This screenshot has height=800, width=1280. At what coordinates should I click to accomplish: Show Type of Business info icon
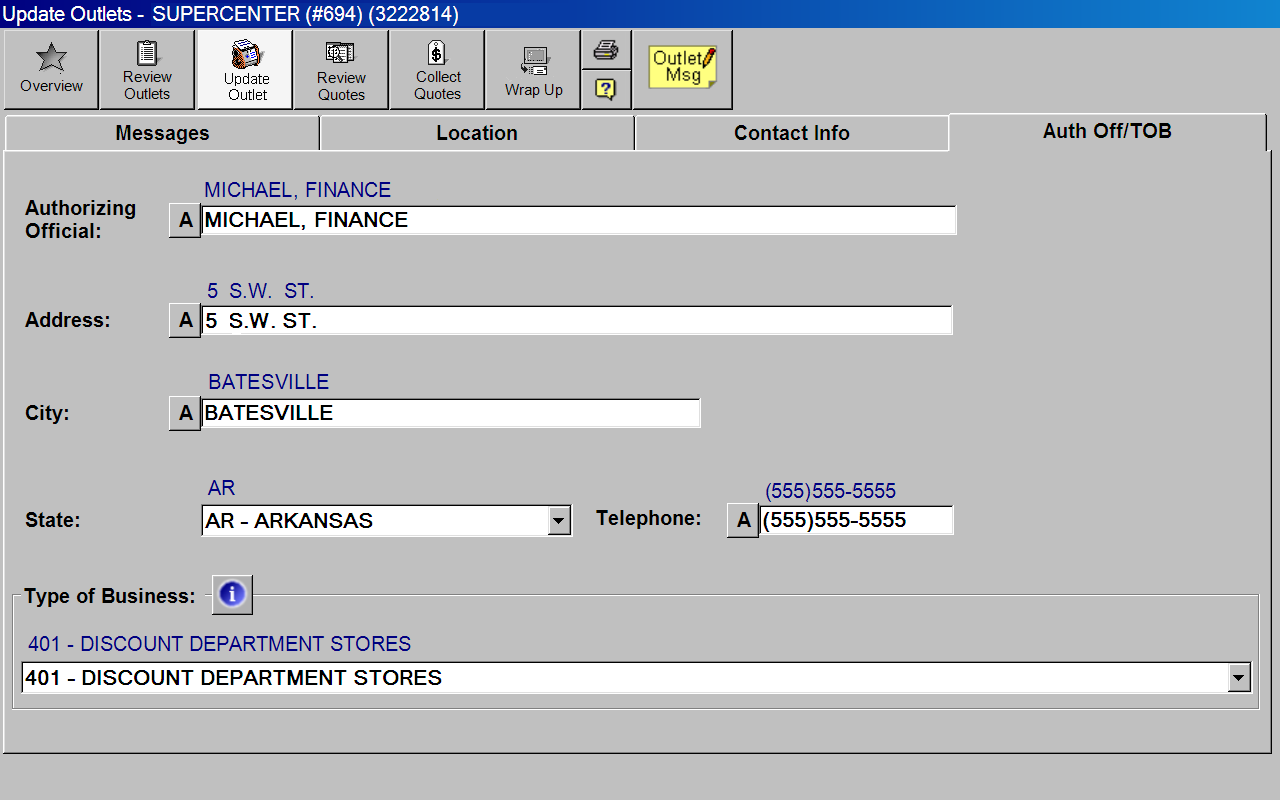tap(232, 595)
